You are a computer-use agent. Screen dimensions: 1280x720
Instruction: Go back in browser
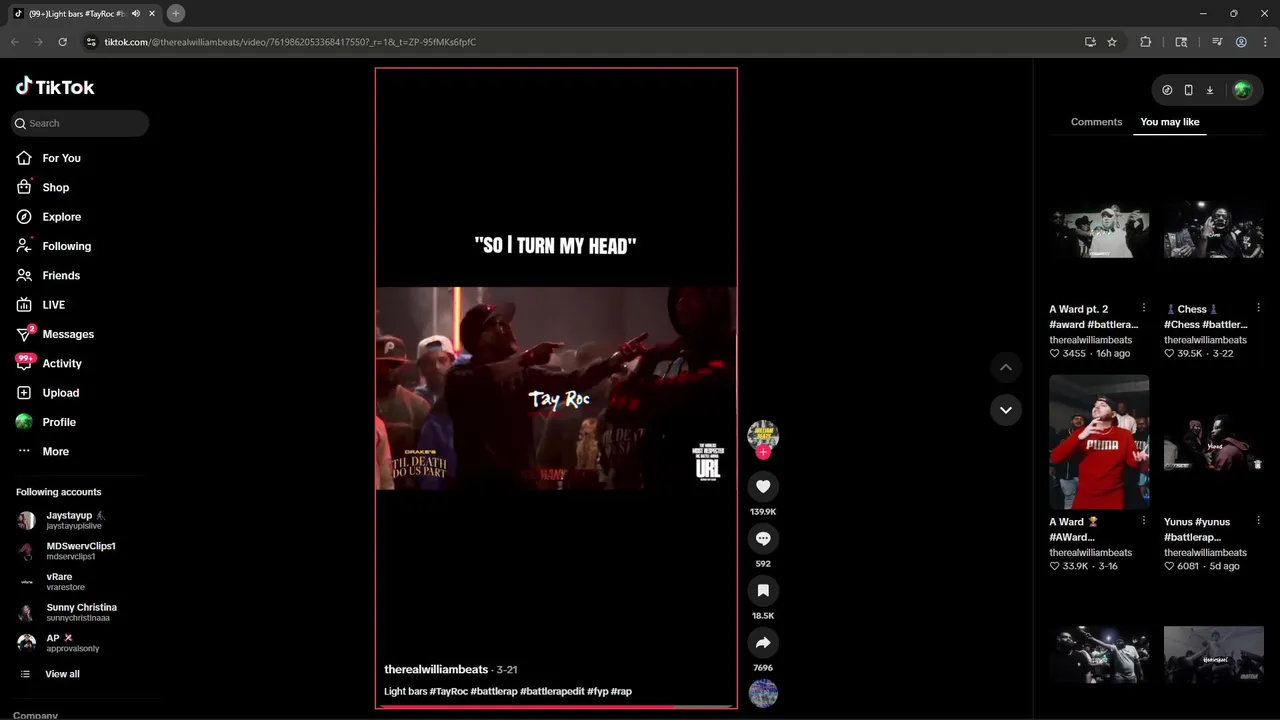[x=15, y=42]
